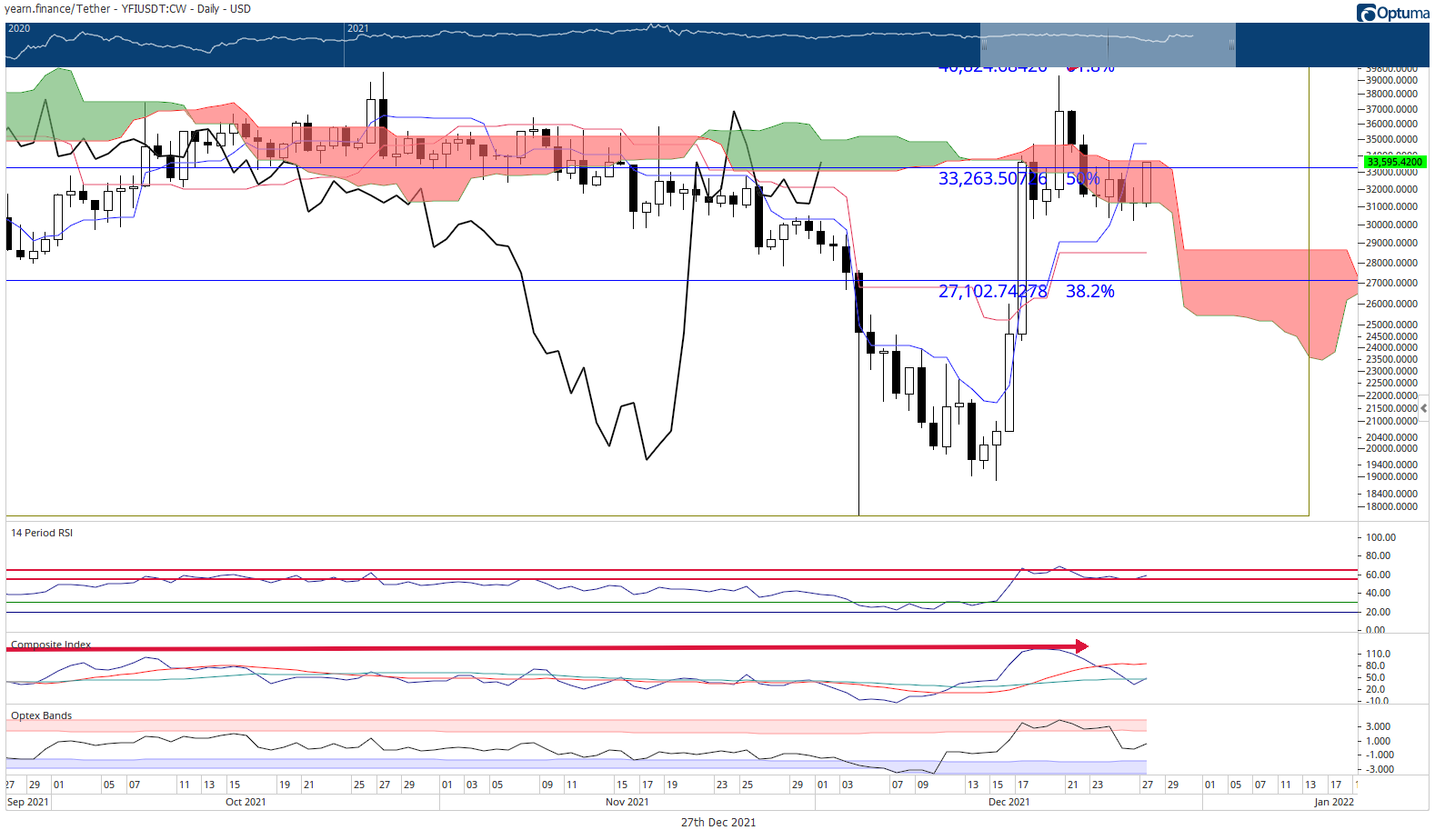
Task: Click the highlighted navigator range window
Action: coord(1108,45)
